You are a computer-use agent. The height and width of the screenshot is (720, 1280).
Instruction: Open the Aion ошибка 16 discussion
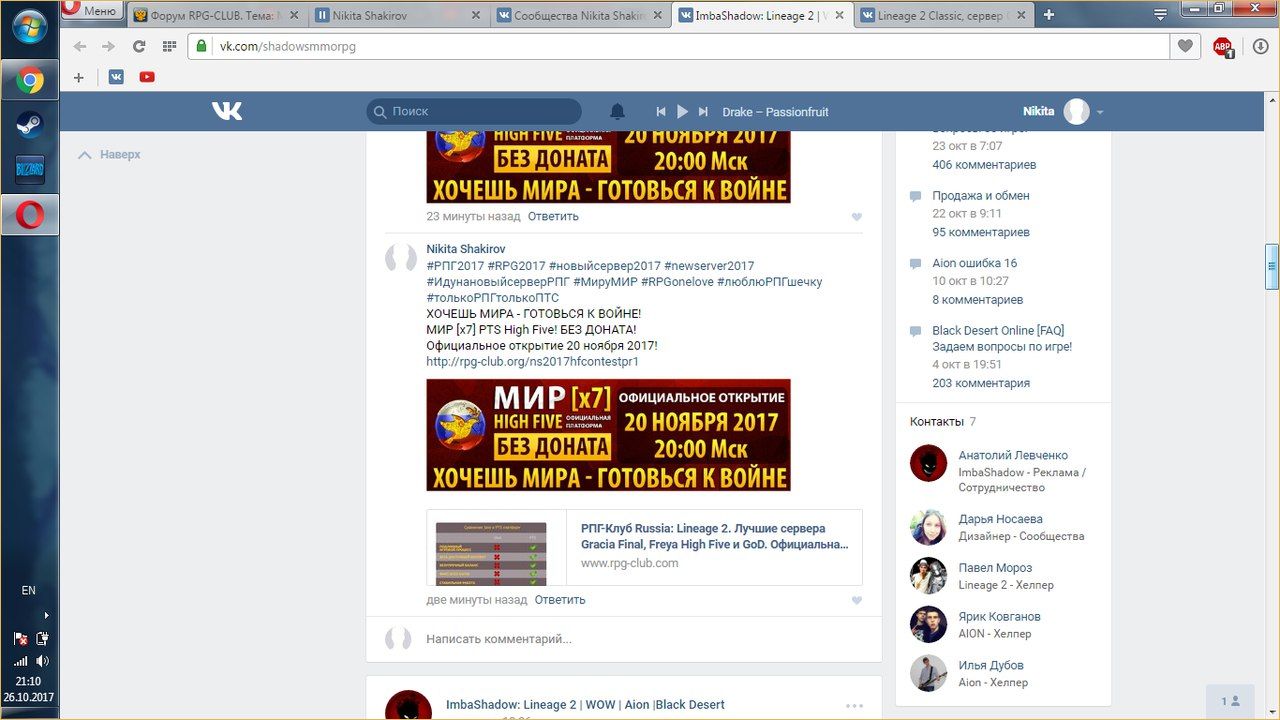[x=975, y=263]
